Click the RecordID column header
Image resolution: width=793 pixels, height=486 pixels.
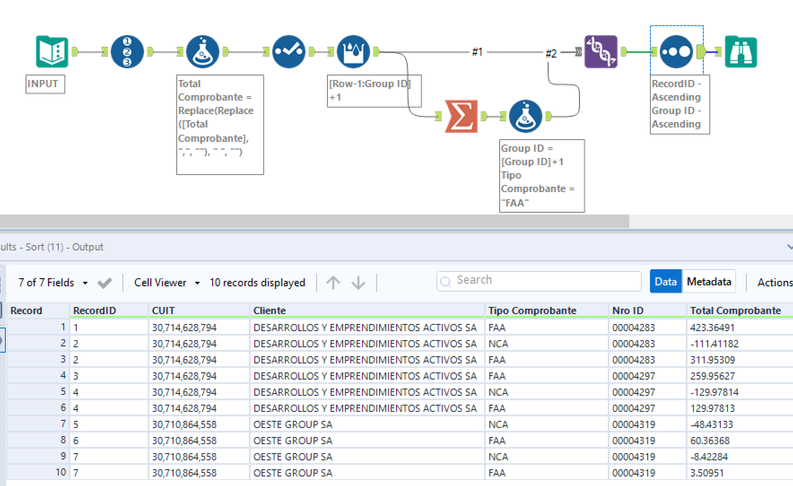click(x=109, y=311)
